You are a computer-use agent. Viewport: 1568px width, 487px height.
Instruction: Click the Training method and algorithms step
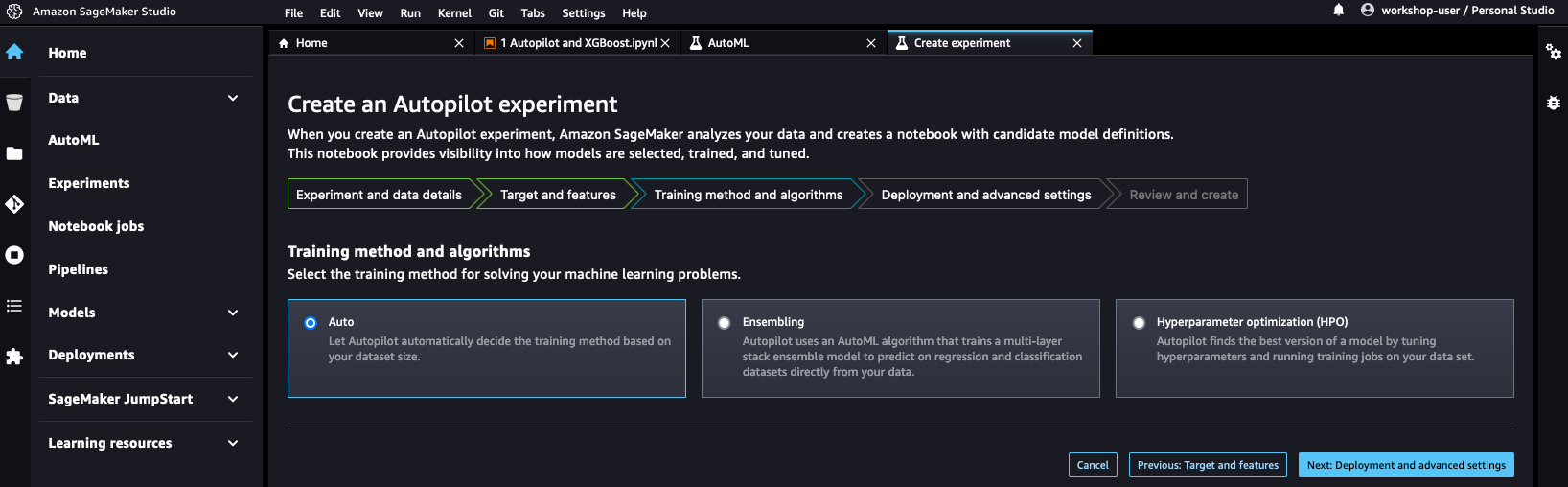pos(749,195)
